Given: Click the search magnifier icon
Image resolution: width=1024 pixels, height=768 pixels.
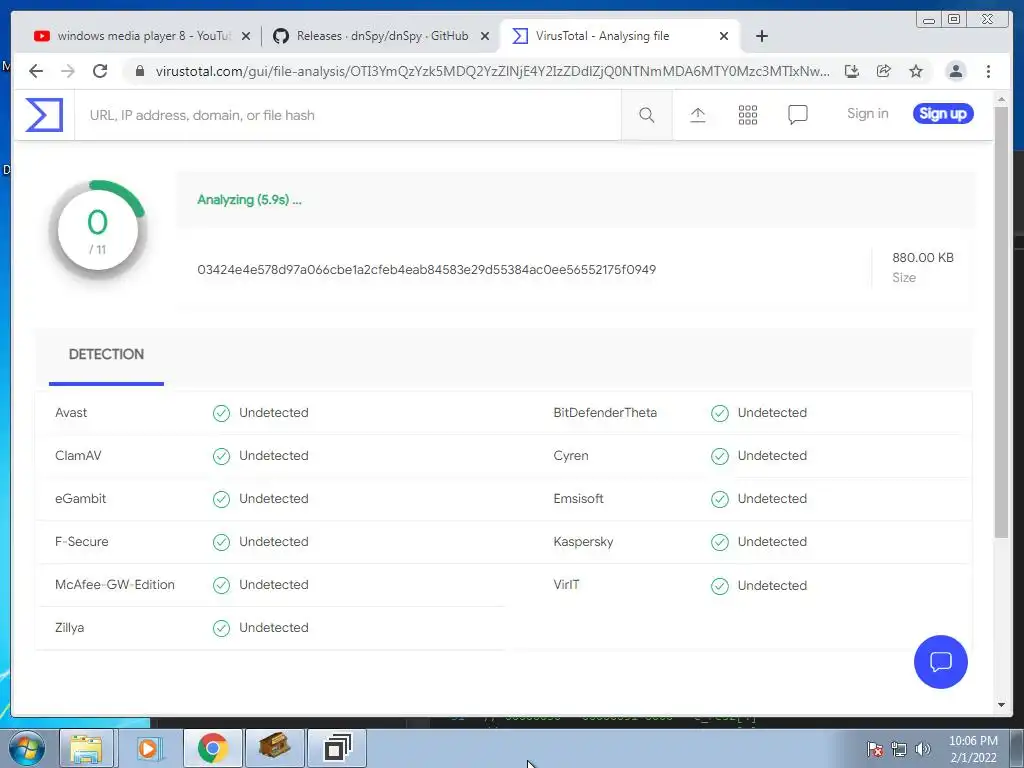Looking at the screenshot, I should click(647, 115).
